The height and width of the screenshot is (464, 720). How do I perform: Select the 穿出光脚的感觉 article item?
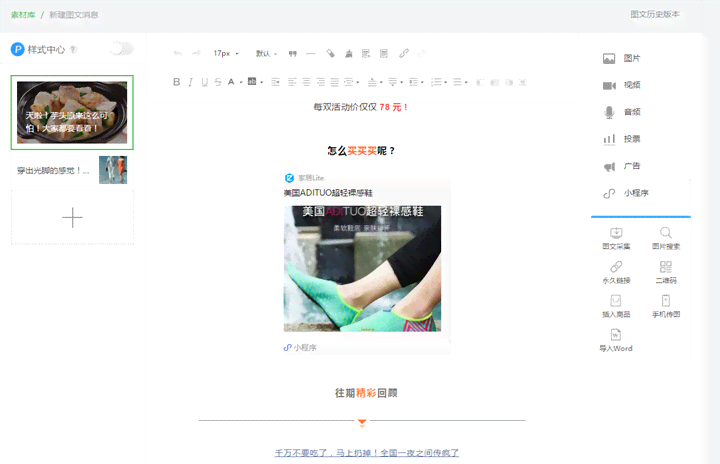coord(72,170)
